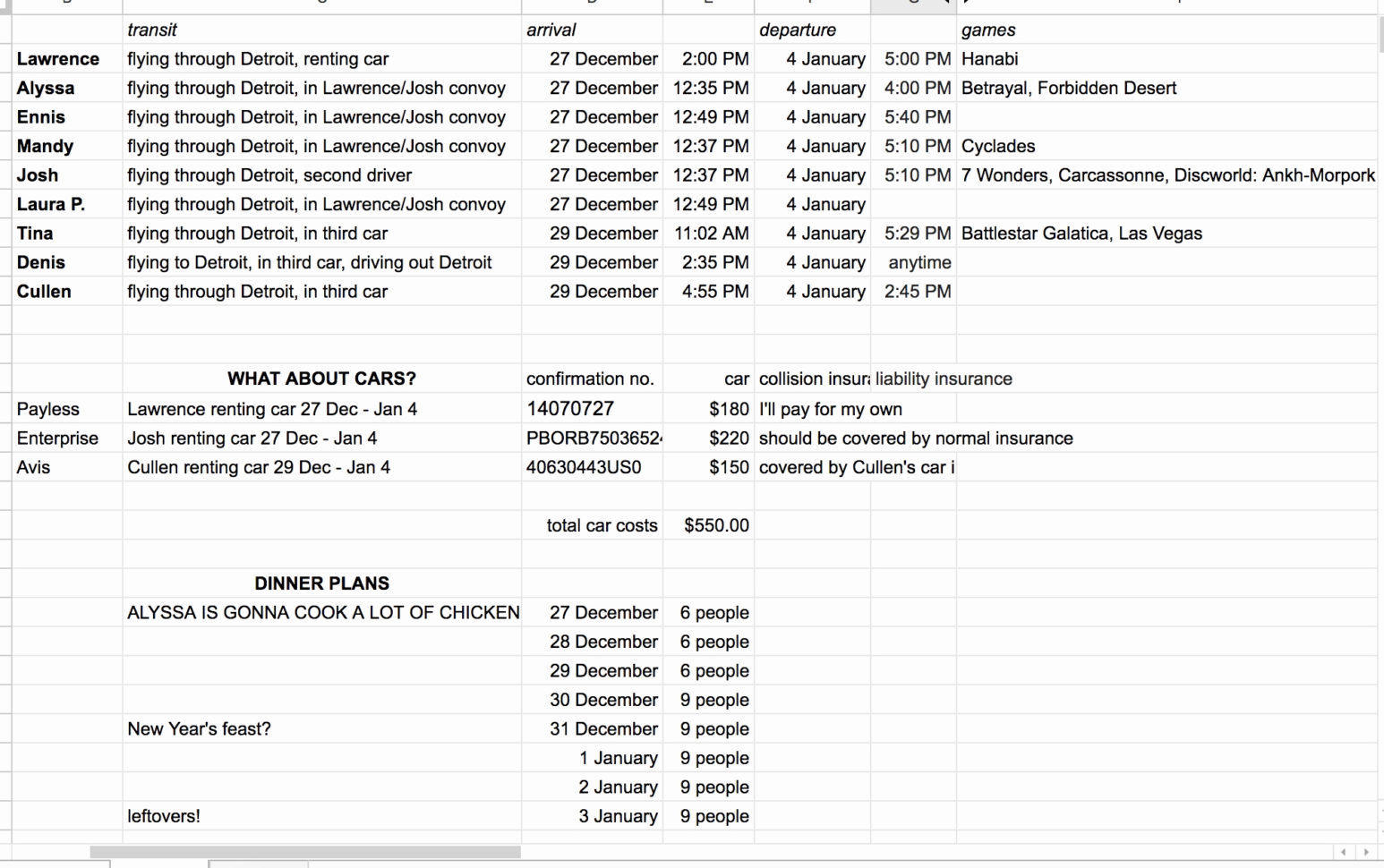Select Denis's 'anytime' departure cell

[913, 262]
